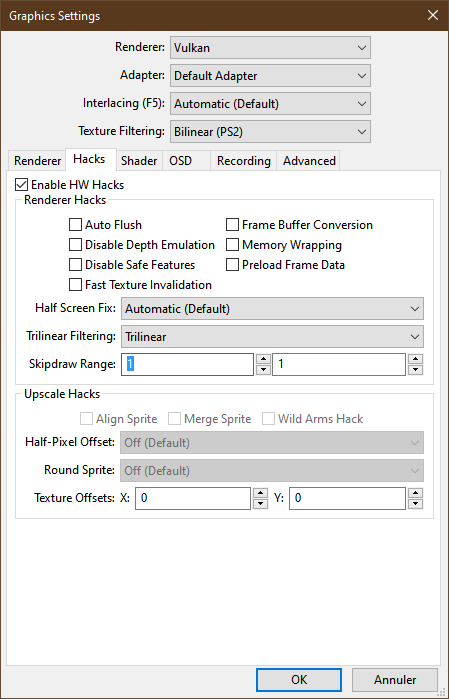Click the first Skipdraw Range input field
The height and width of the screenshot is (699, 449).
(x=187, y=364)
